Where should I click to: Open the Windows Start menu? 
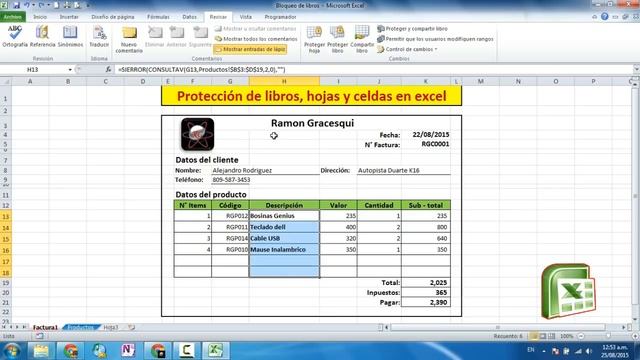pos(11,351)
